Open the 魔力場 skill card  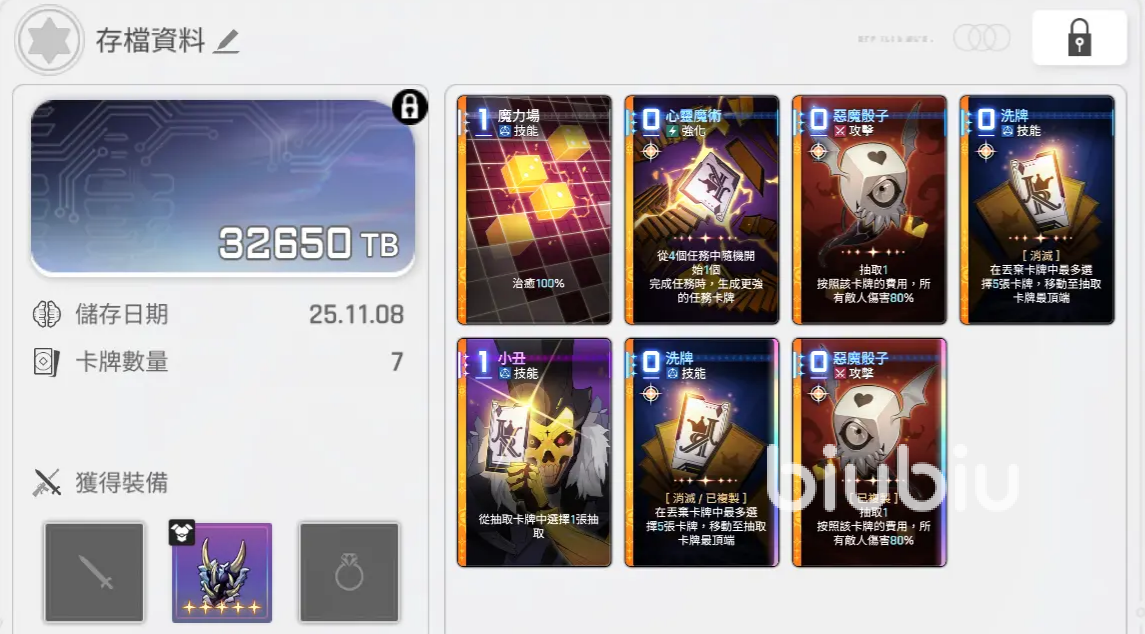(x=535, y=210)
